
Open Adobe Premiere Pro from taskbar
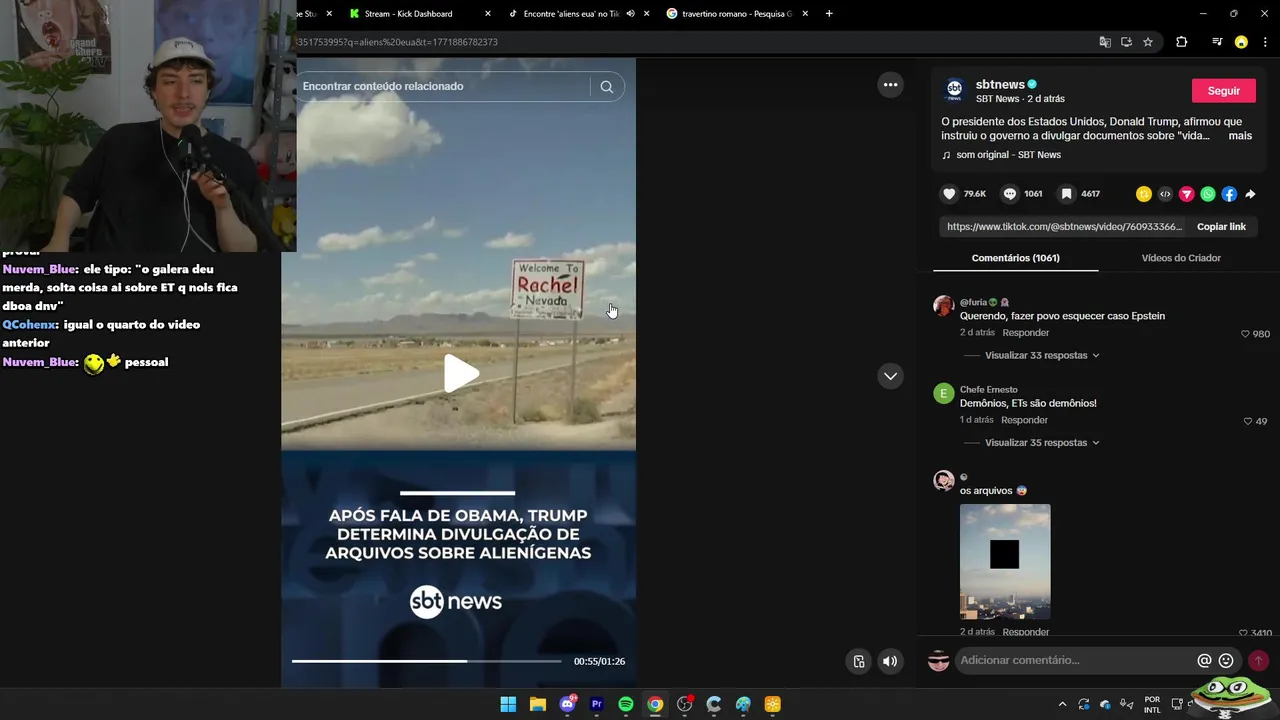click(x=596, y=704)
